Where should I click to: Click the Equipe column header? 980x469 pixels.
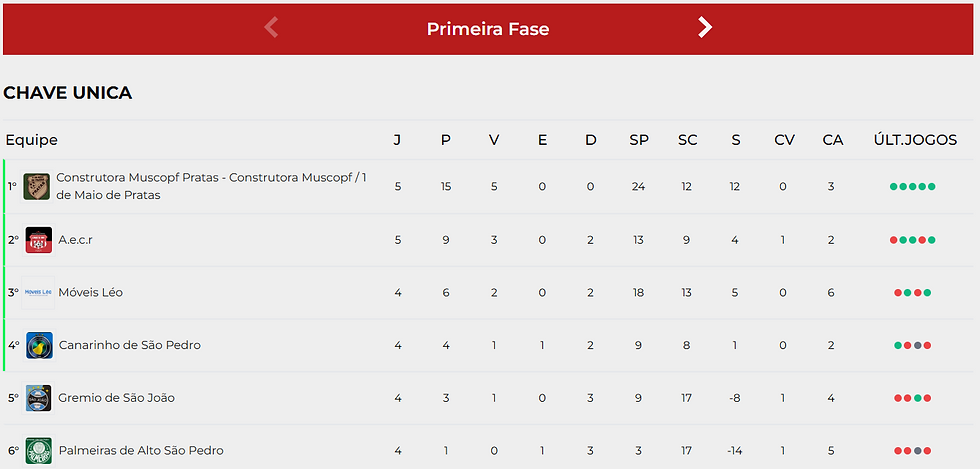click(32, 140)
